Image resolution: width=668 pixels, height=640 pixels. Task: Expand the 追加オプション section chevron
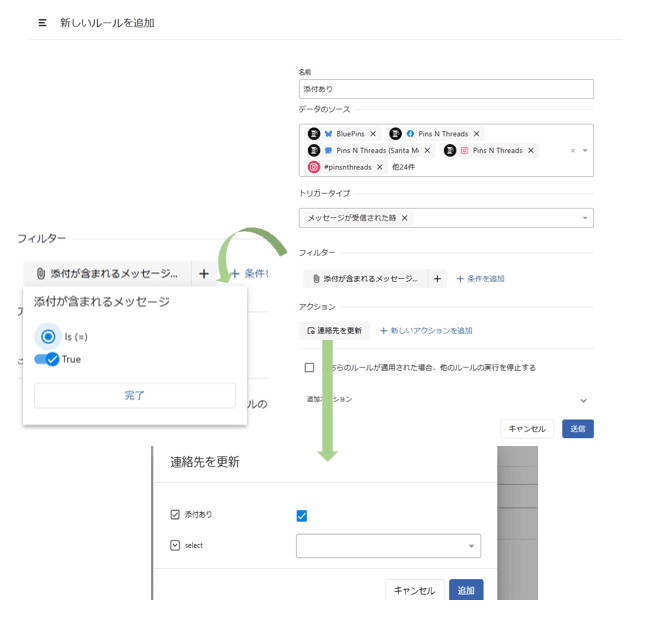point(583,400)
